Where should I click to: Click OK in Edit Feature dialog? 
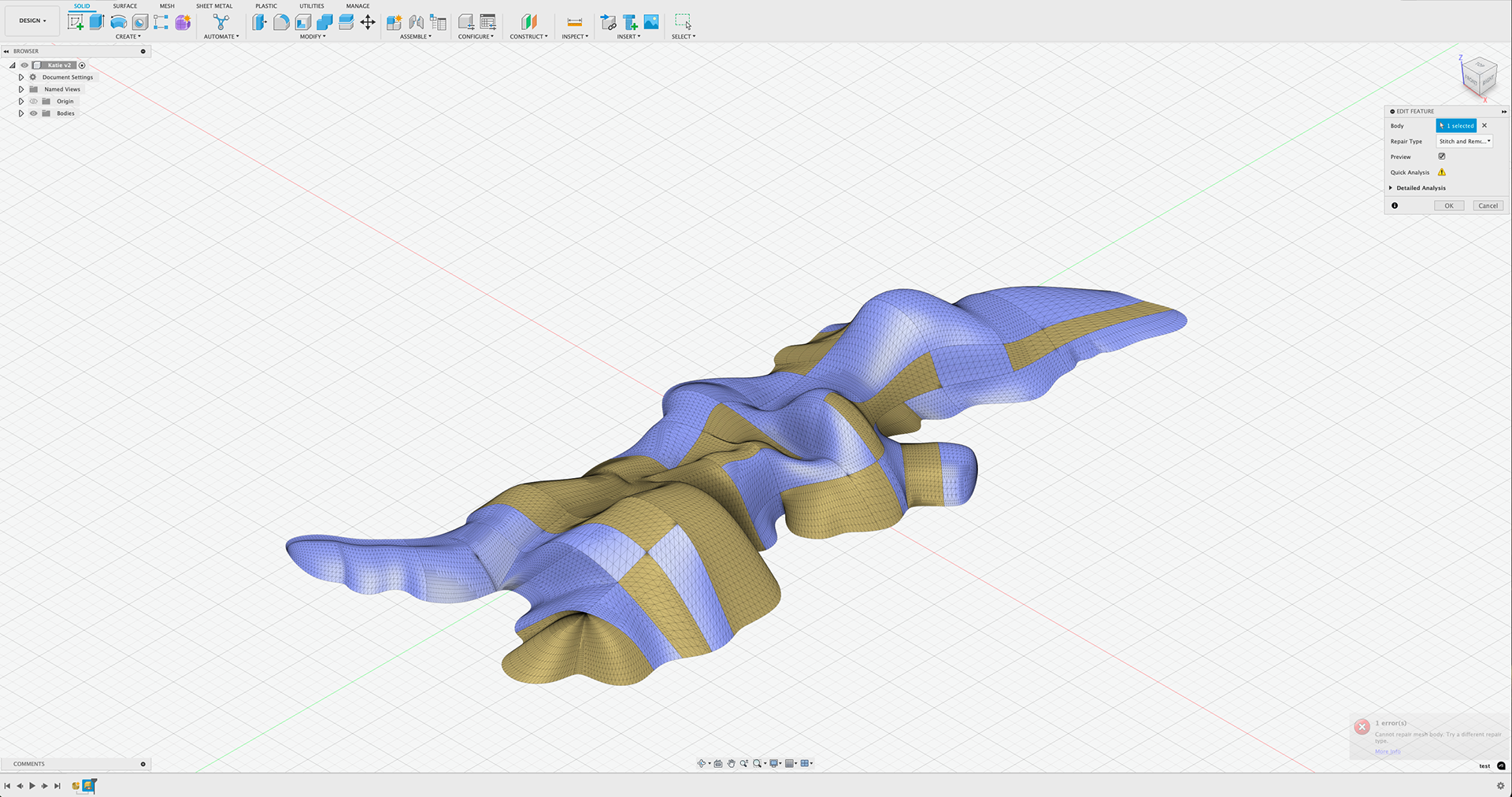[x=1449, y=206]
